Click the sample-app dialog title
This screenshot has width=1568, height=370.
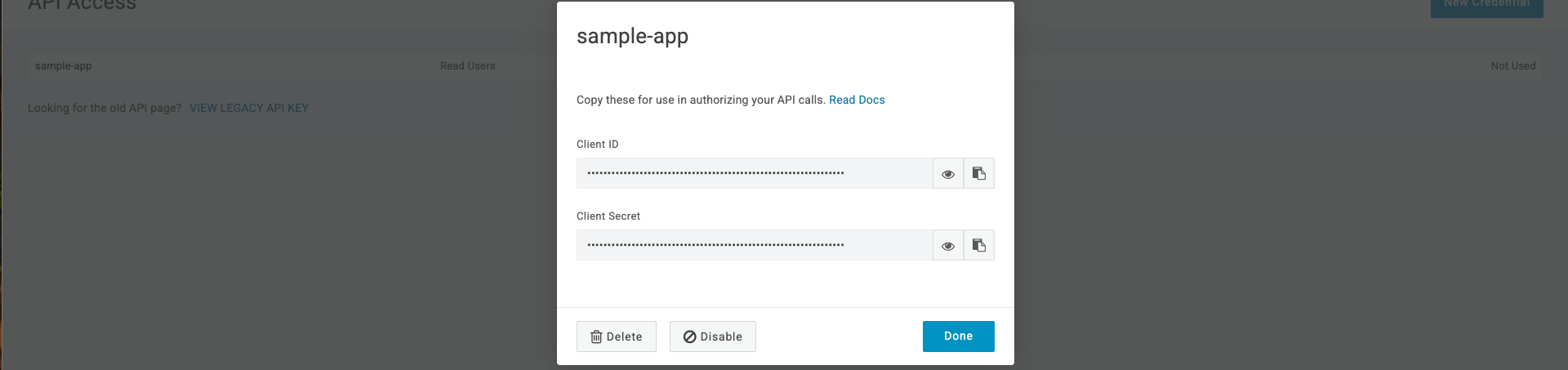point(632,36)
